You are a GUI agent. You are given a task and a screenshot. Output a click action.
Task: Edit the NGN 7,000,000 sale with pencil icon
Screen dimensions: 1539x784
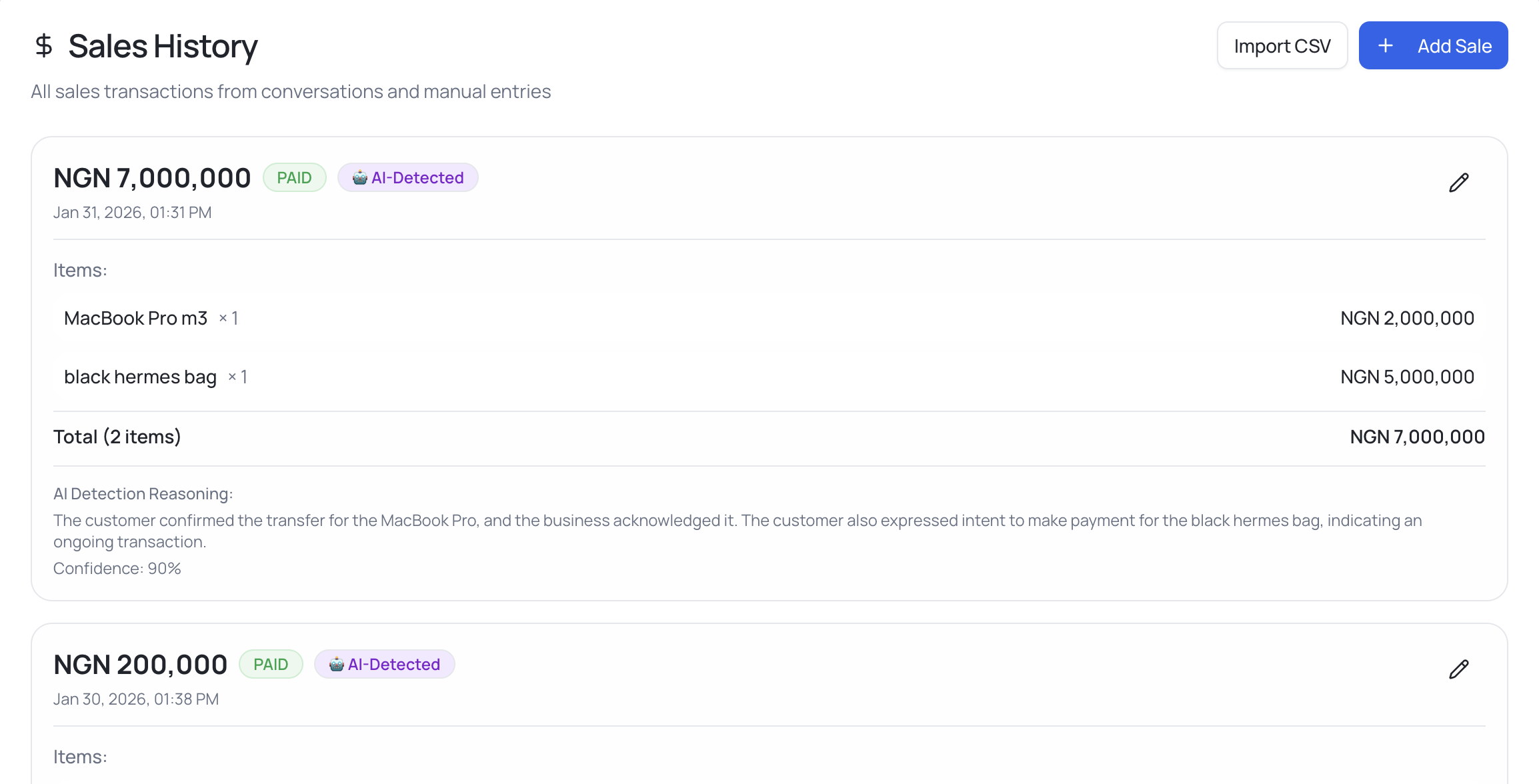coord(1458,183)
